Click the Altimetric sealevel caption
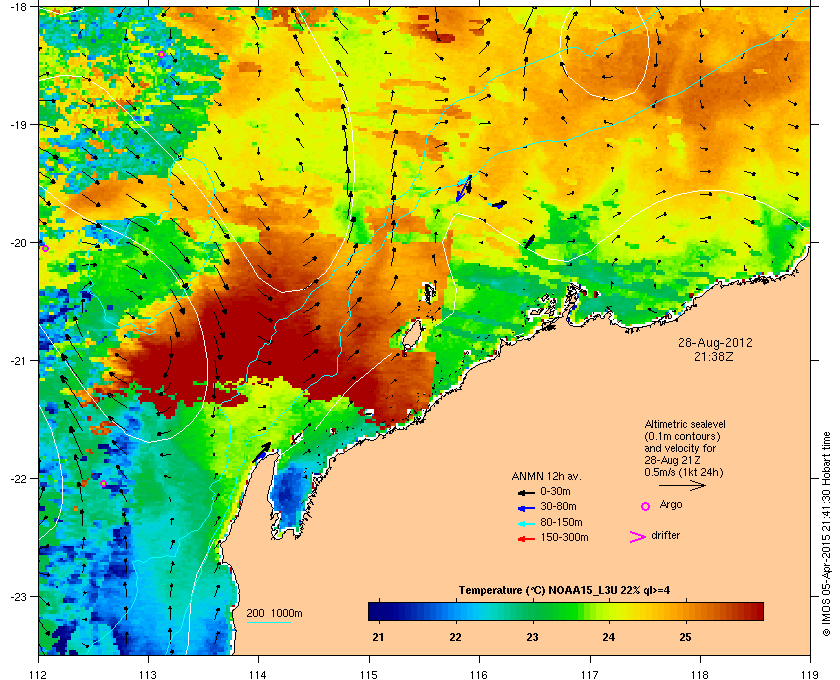This screenshot has height=680, width=840. coord(685,449)
